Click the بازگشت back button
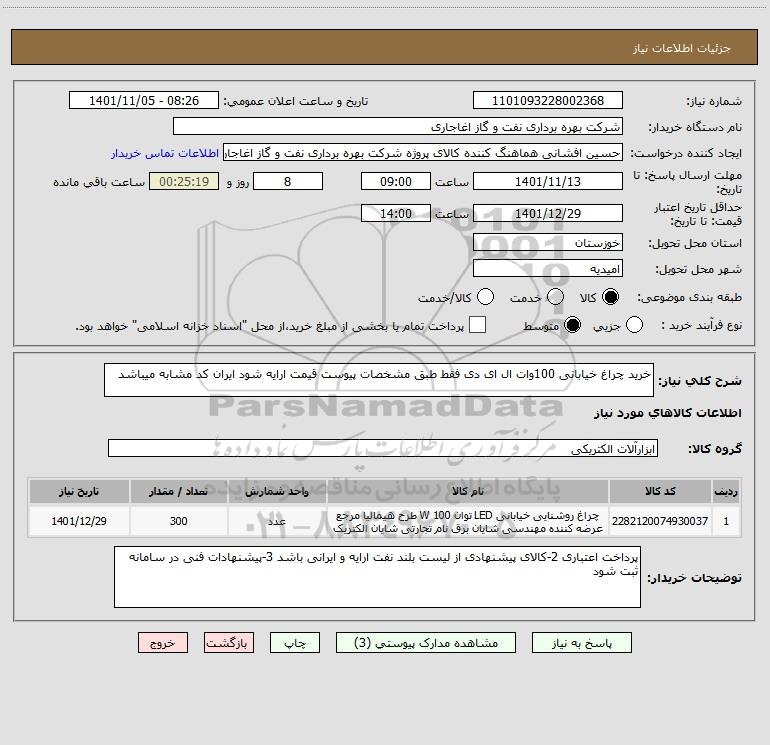The height and width of the screenshot is (745, 770). 229,643
